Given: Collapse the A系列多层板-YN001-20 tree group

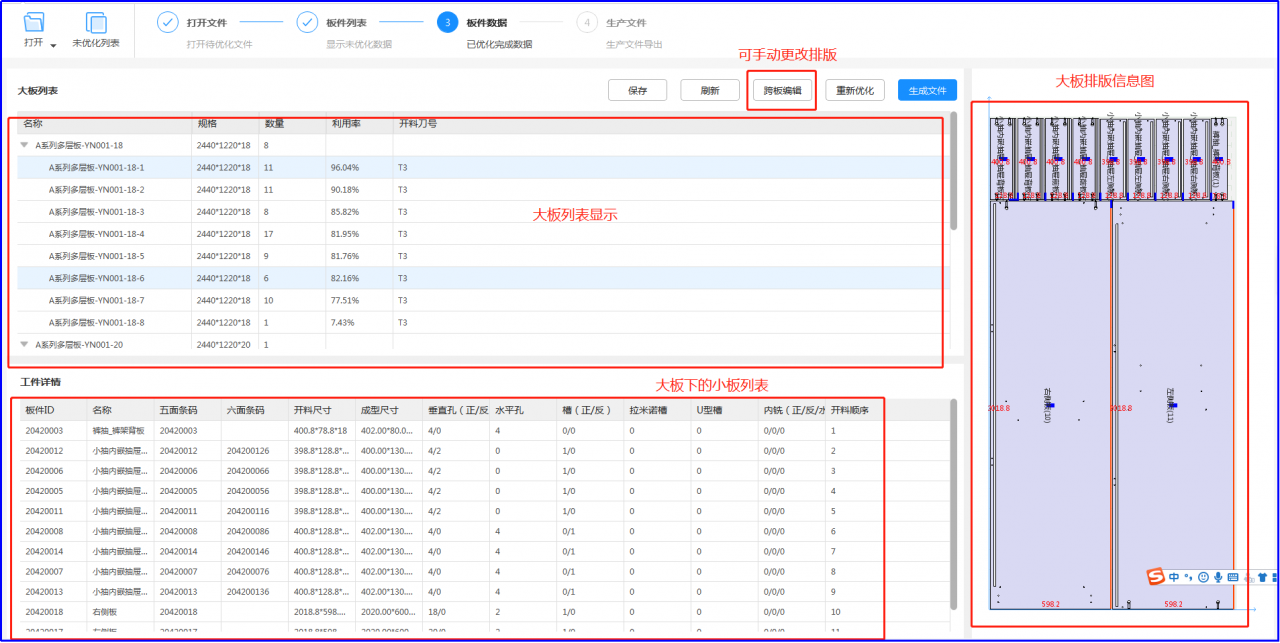Looking at the screenshot, I should tap(25, 344).
